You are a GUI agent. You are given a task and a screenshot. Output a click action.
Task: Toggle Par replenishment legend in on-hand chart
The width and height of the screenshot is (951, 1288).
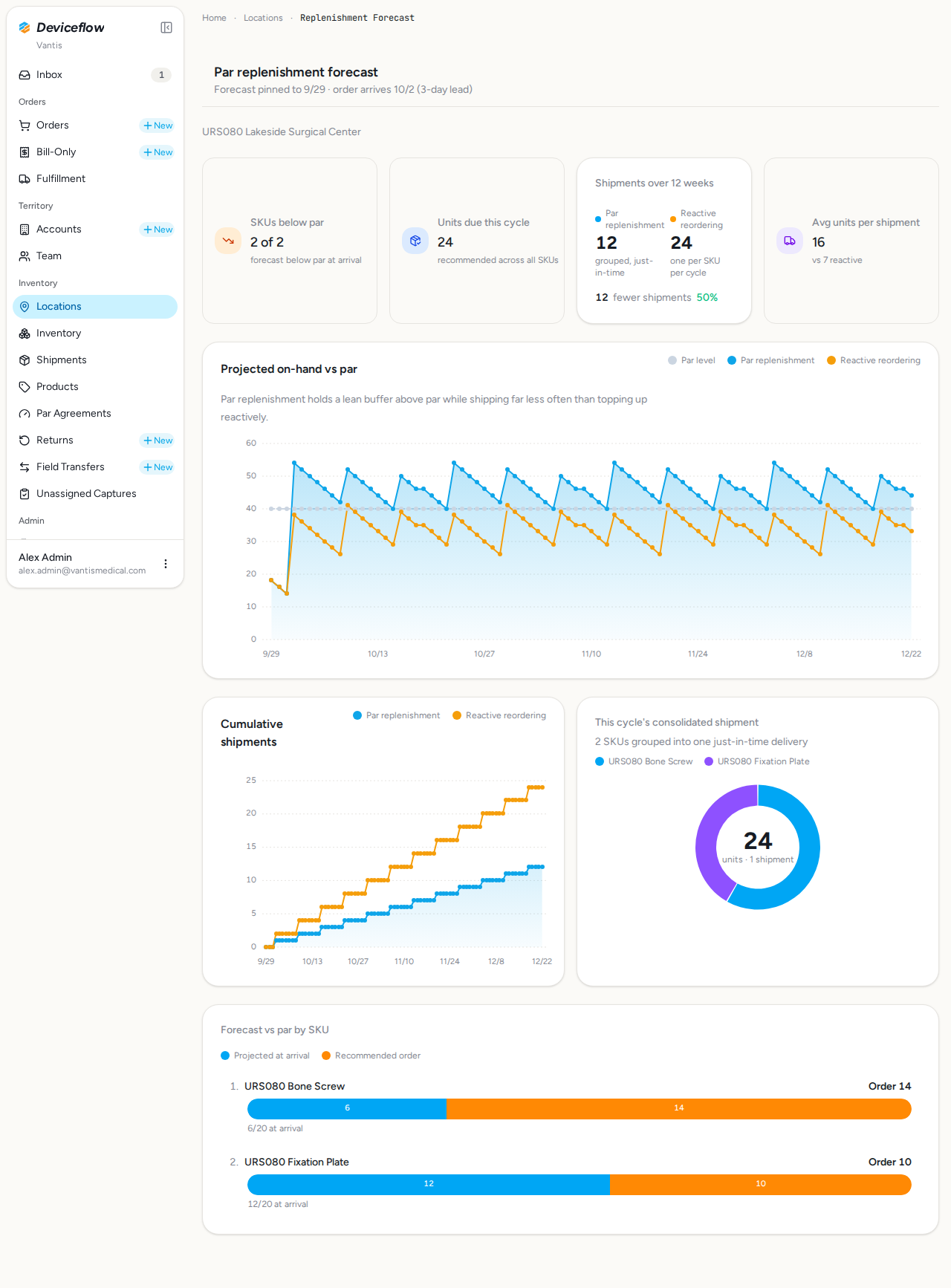pyautogui.click(x=771, y=360)
